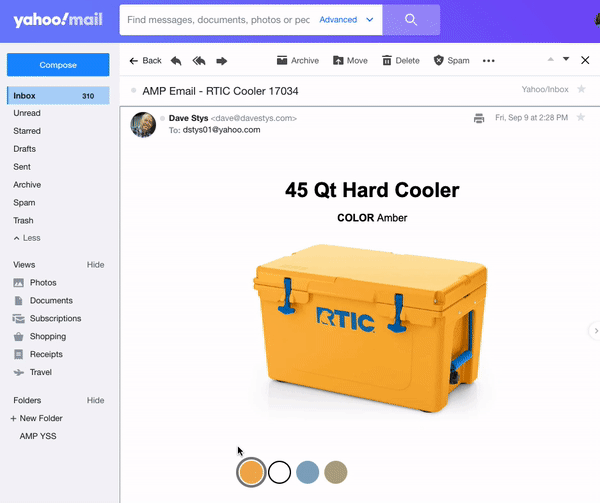Go to the next message using the down arrow
The image size is (600, 503).
[x=566, y=59]
